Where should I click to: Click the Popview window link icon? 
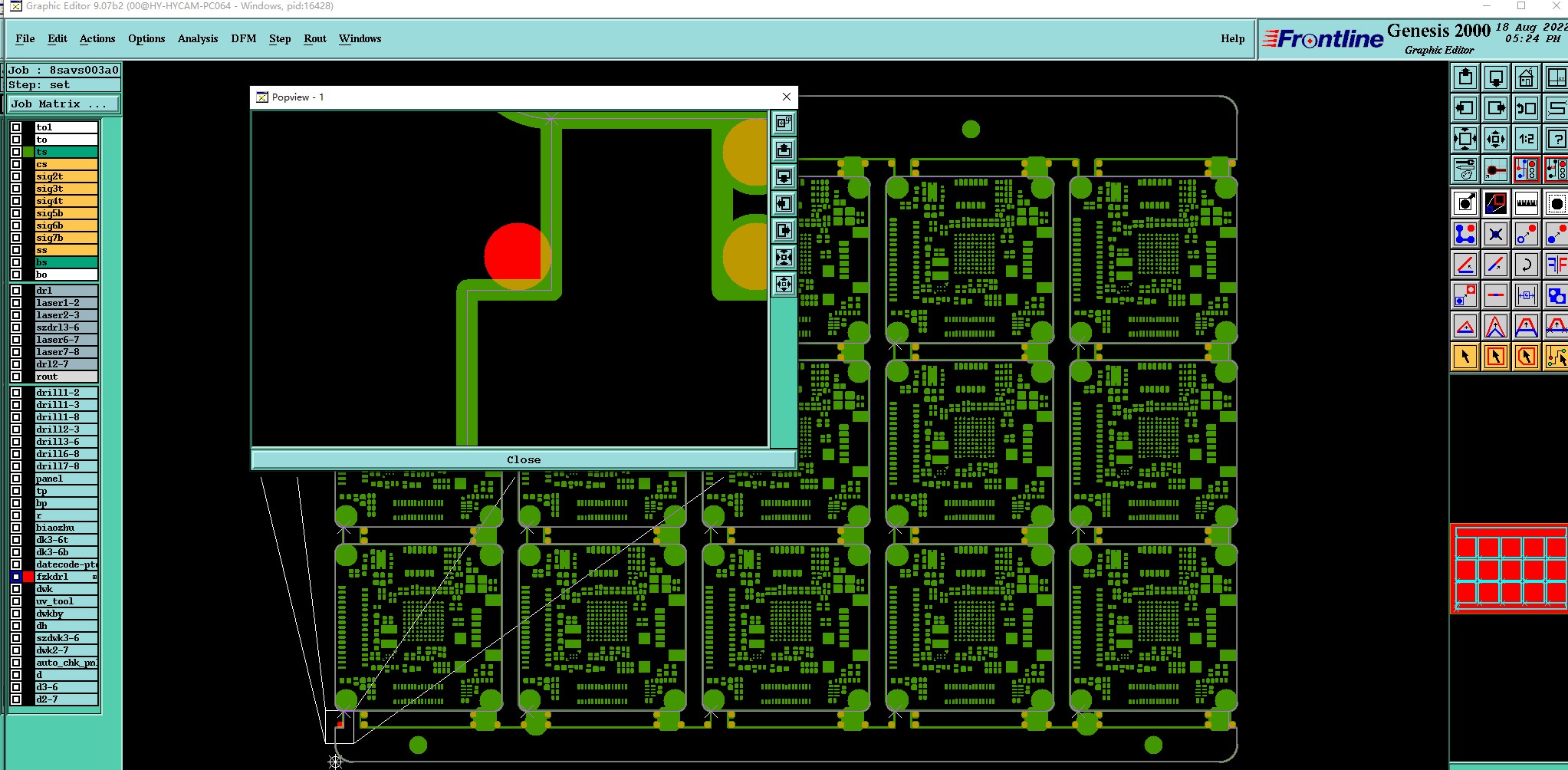click(x=784, y=123)
